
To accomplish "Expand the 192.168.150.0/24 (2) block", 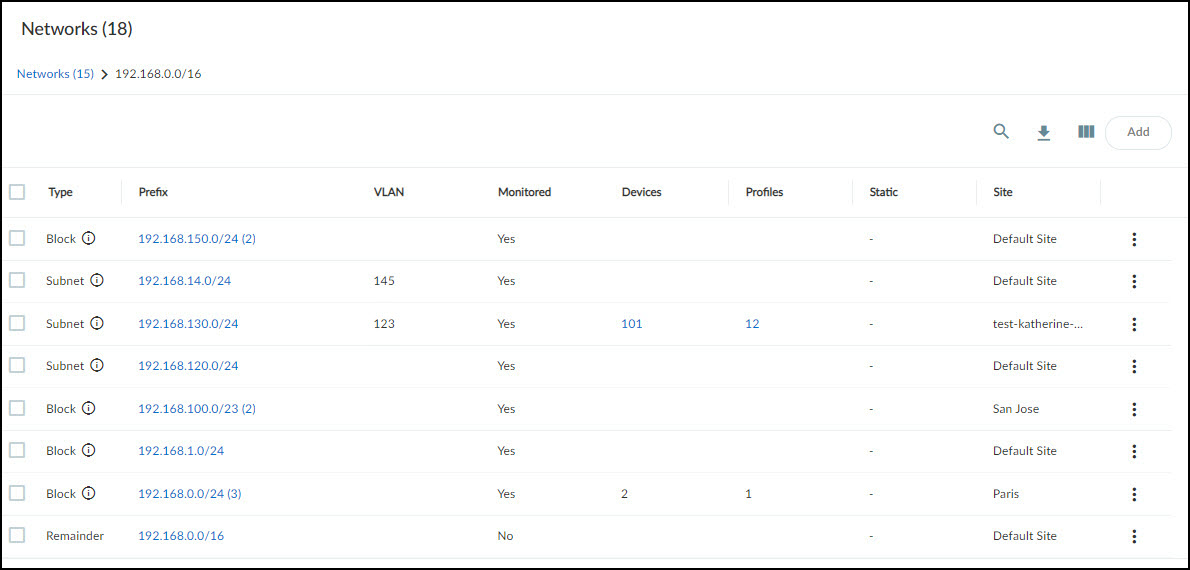I will point(196,239).
